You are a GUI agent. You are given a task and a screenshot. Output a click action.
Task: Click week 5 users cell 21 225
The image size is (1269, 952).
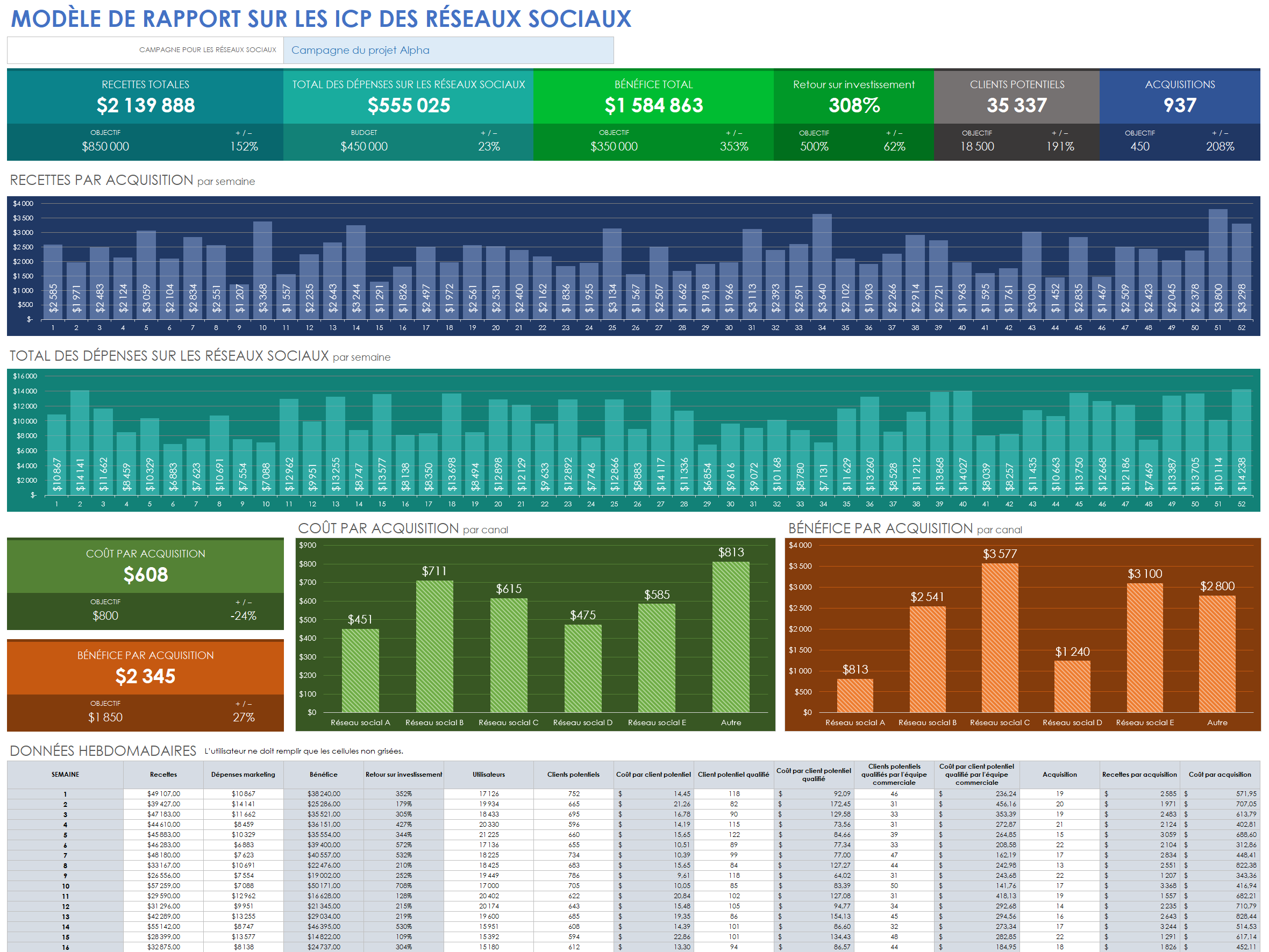[489, 835]
